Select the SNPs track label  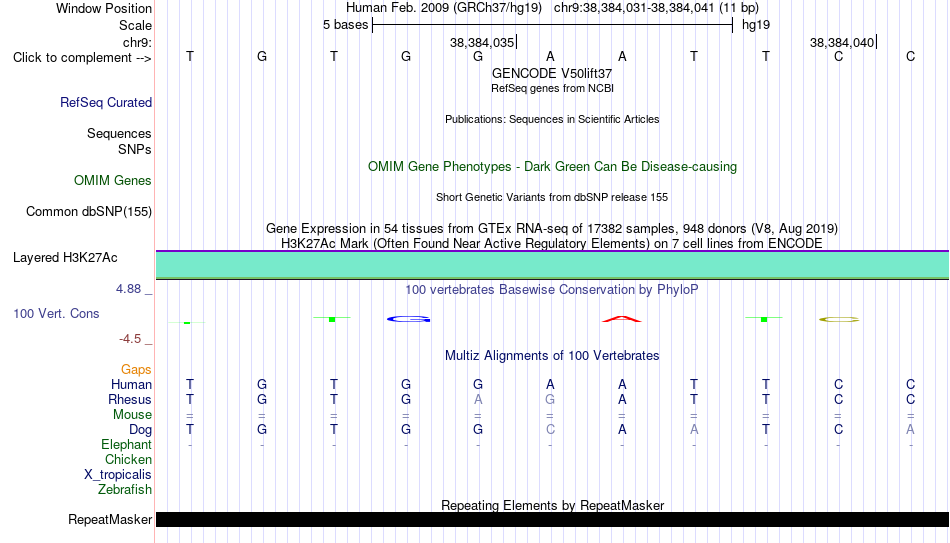[x=135, y=149]
